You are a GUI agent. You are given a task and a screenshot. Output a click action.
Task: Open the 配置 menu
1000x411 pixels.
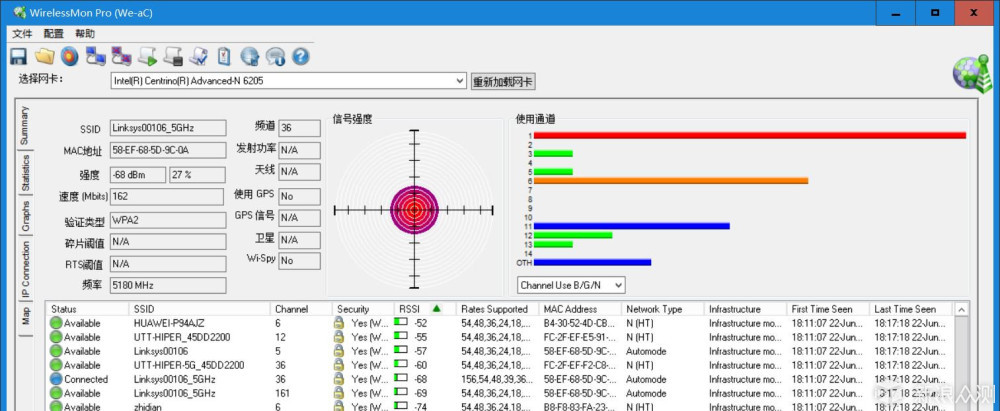54,34
